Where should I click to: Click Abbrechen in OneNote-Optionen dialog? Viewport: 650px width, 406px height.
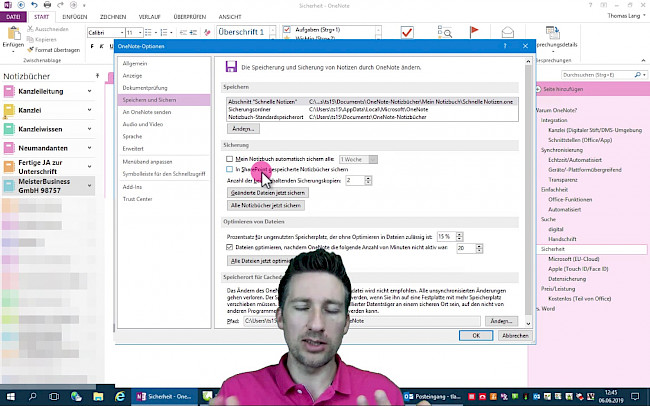[x=515, y=335]
